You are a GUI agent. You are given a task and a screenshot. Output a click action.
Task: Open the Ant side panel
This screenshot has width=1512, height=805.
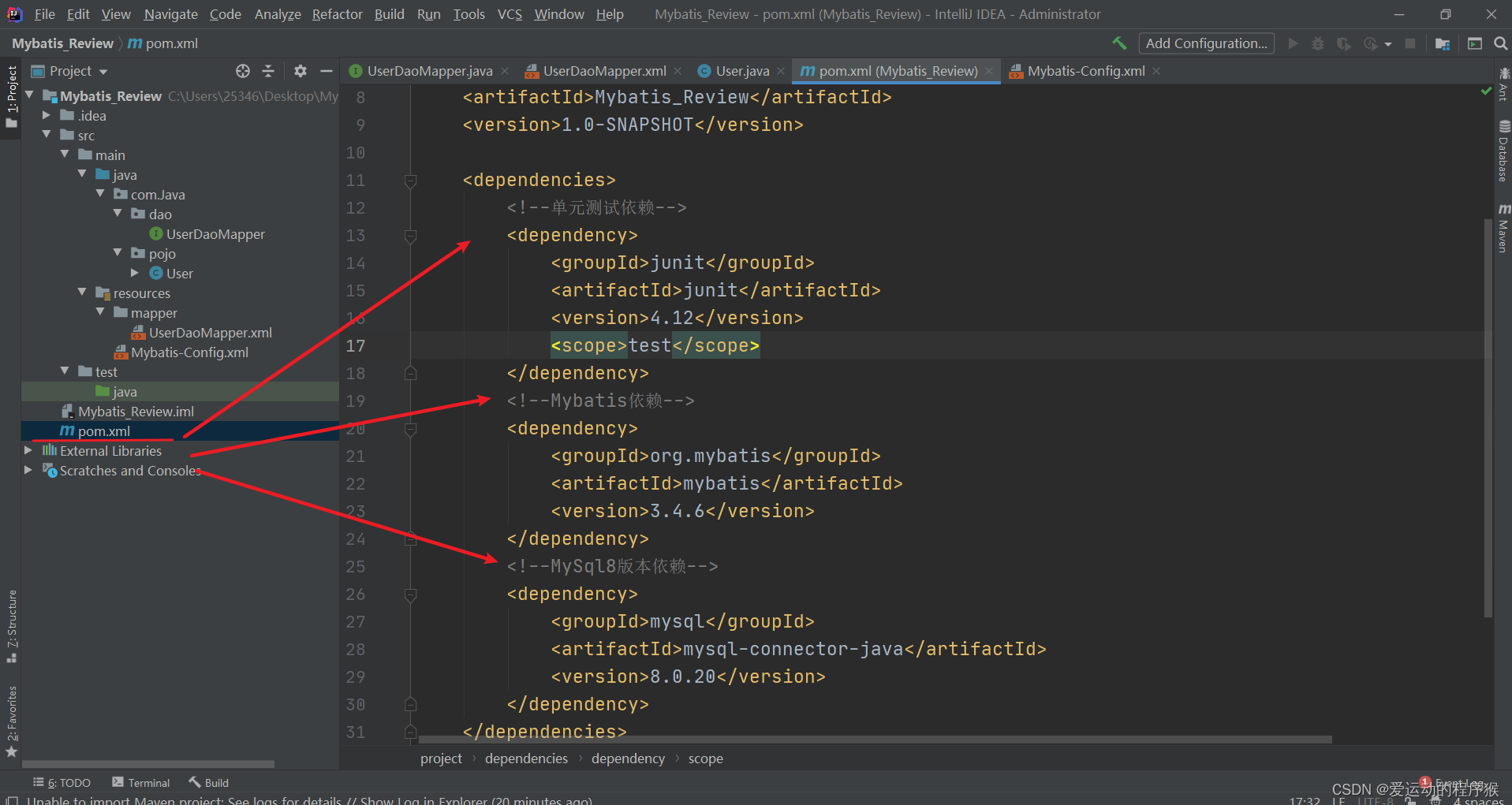coord(1503,84)
